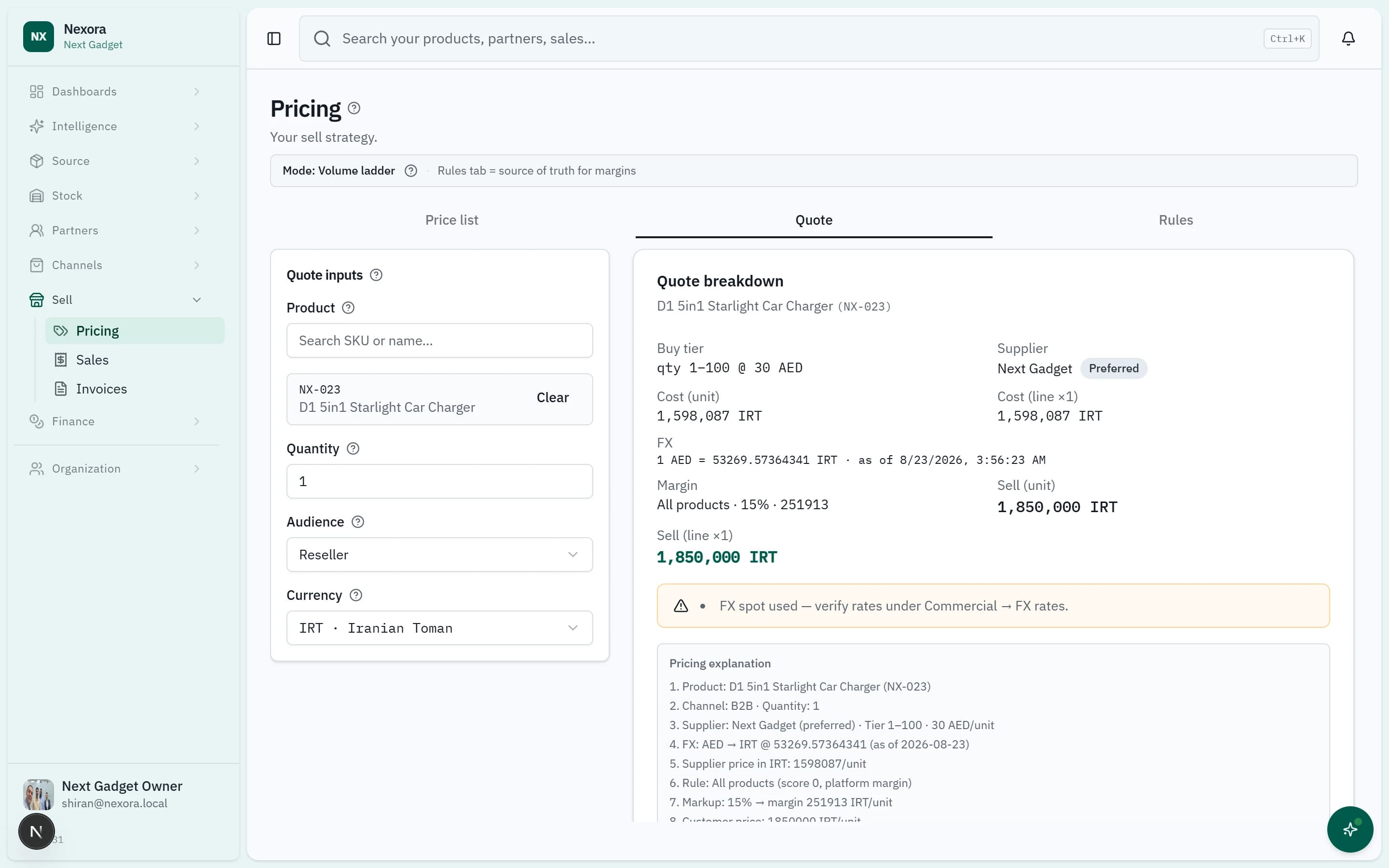Screen dimensions: 1389x868
Task: Switch to the Rules tab
Action: coord(1175,220)
